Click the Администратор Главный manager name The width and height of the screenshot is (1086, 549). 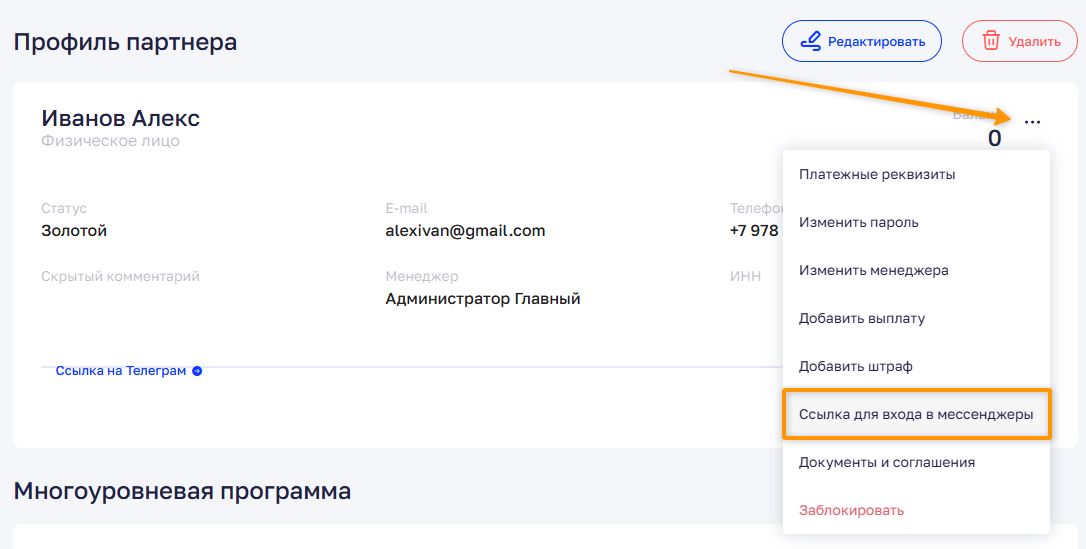(483, 299)
